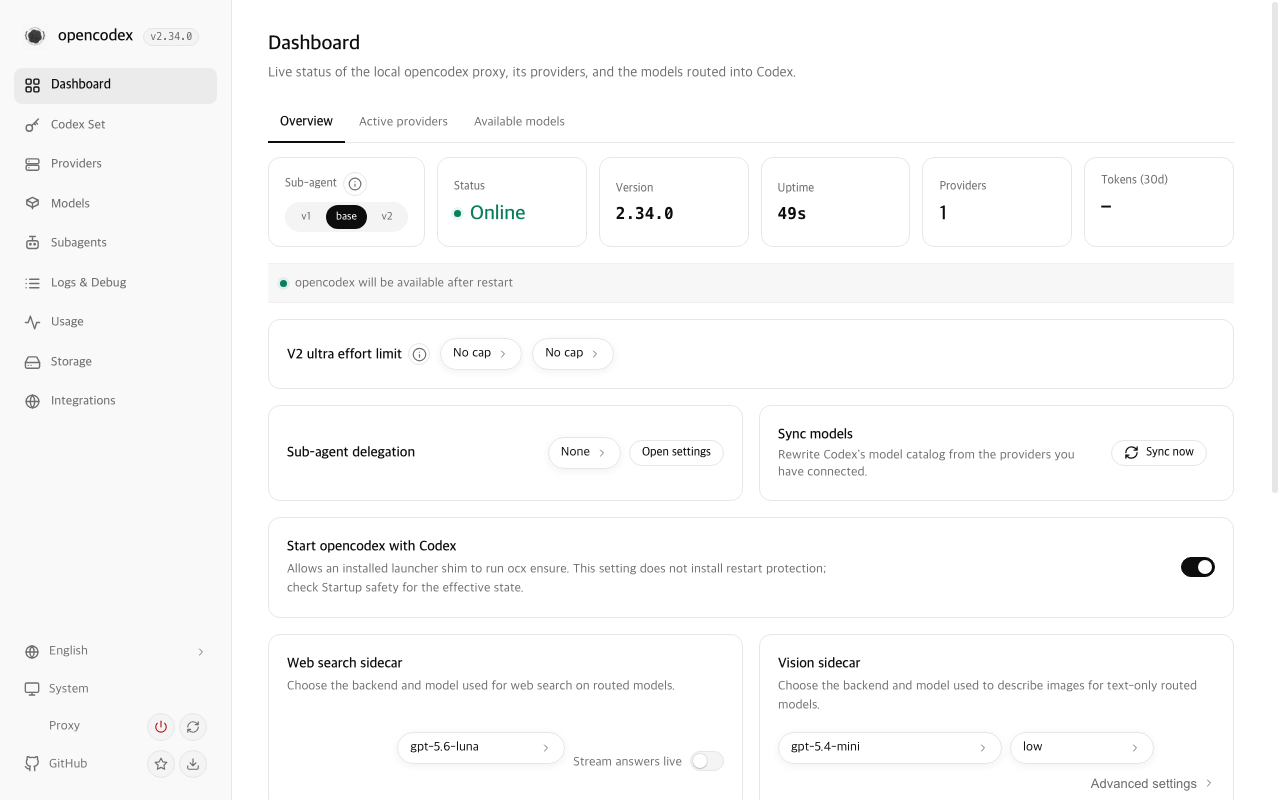The height and width of the screenshot is (800, 1280).
Task: Click the vertical scrollbar on the right
Action: (x=1274, y=246)
